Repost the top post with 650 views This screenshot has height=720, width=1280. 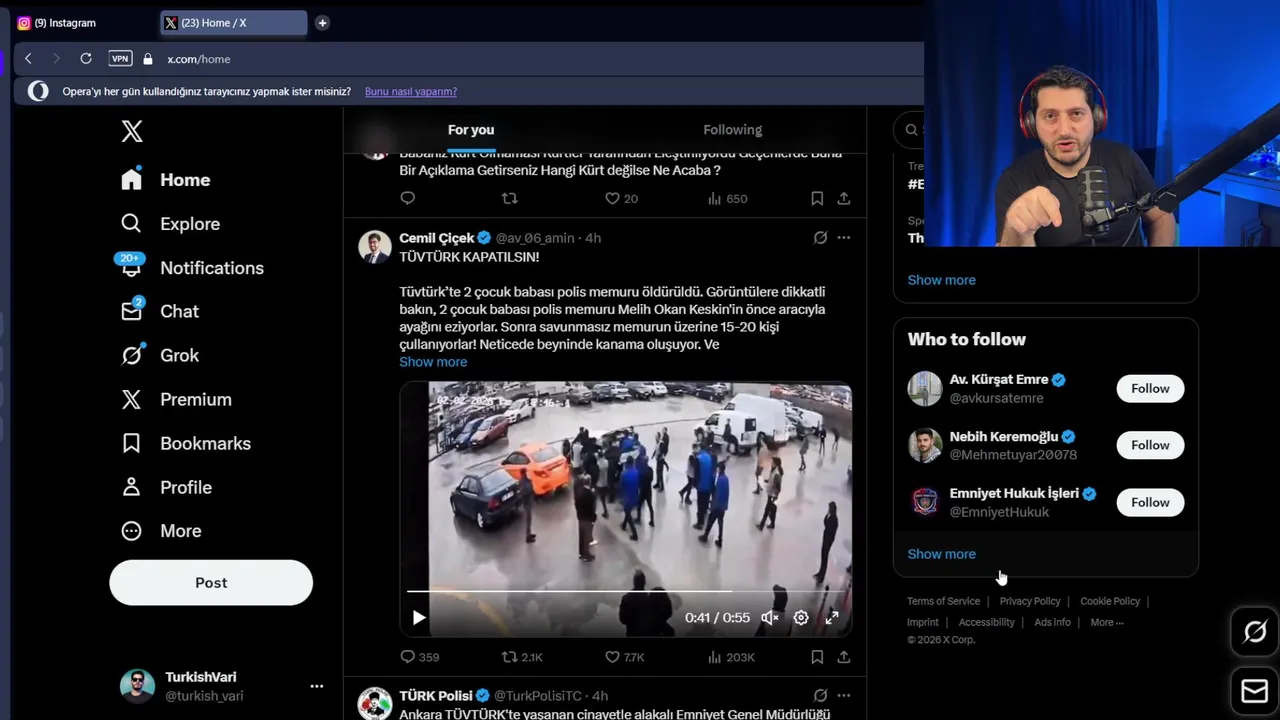(509, 199)
